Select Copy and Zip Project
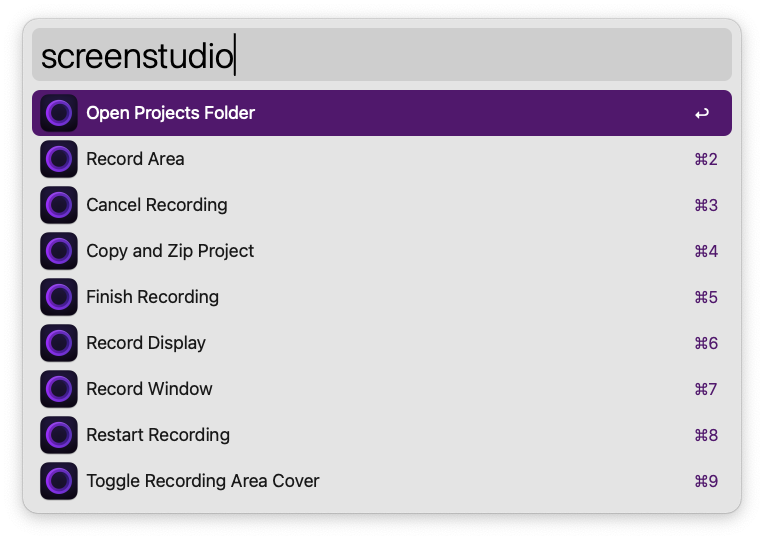Screen dimensions: 764x540 (x=170, y=251)
